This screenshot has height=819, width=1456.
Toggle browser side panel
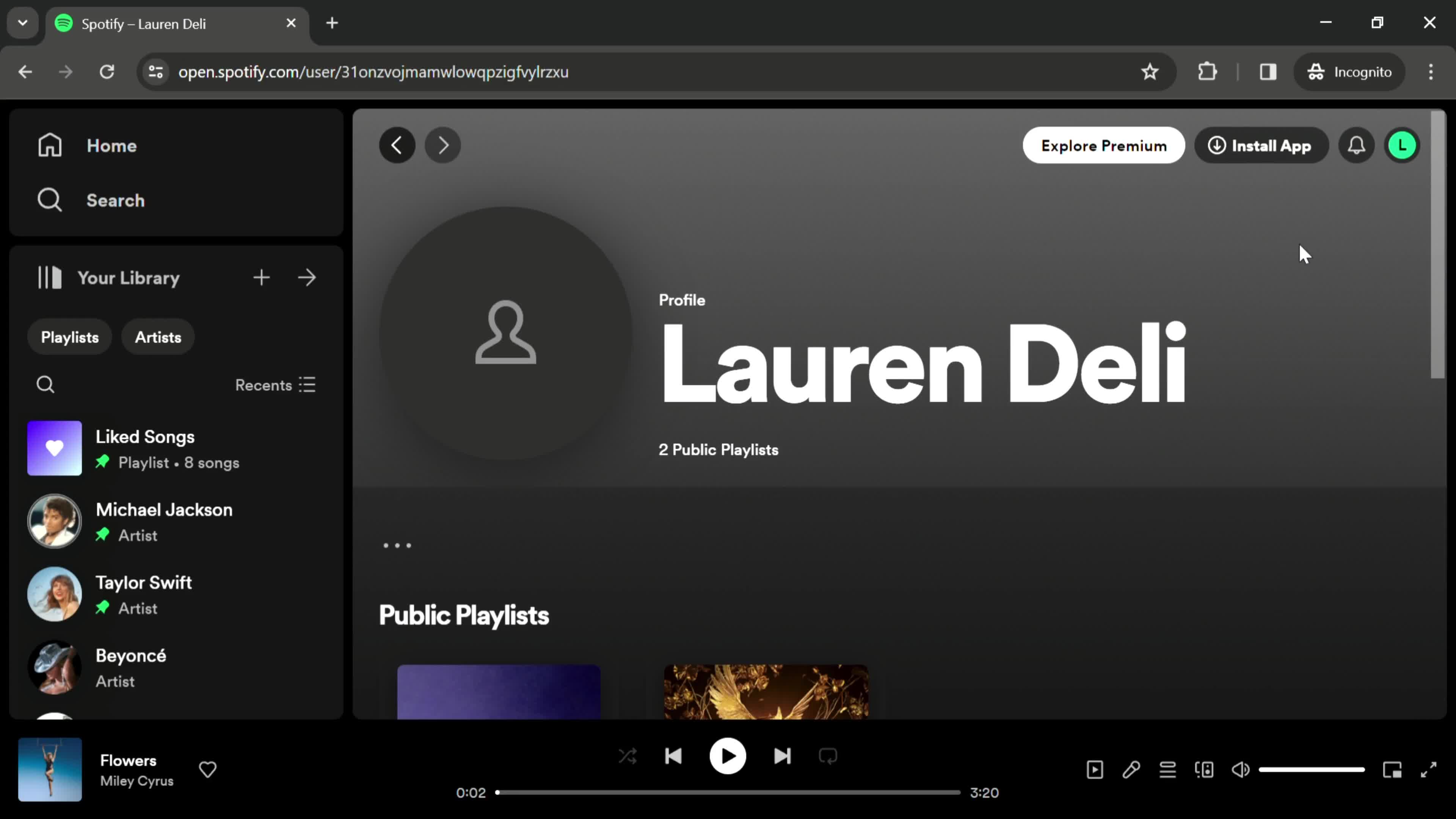tap(1268, 72)
